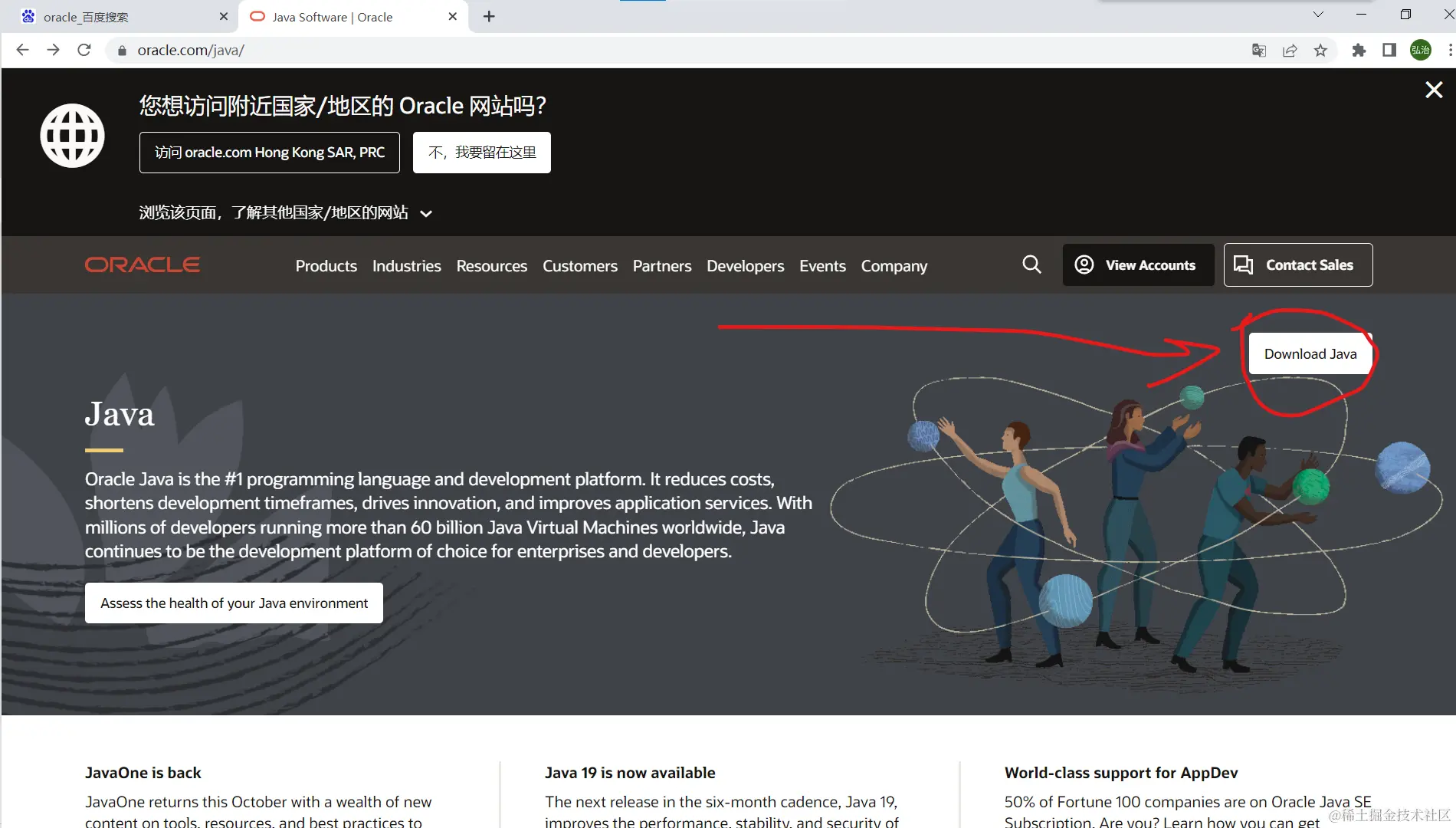Image resolution: width=1456 pixels, height=828 pixels.
Task: Click the Oracle logo
Action: [x=143, y=264]
